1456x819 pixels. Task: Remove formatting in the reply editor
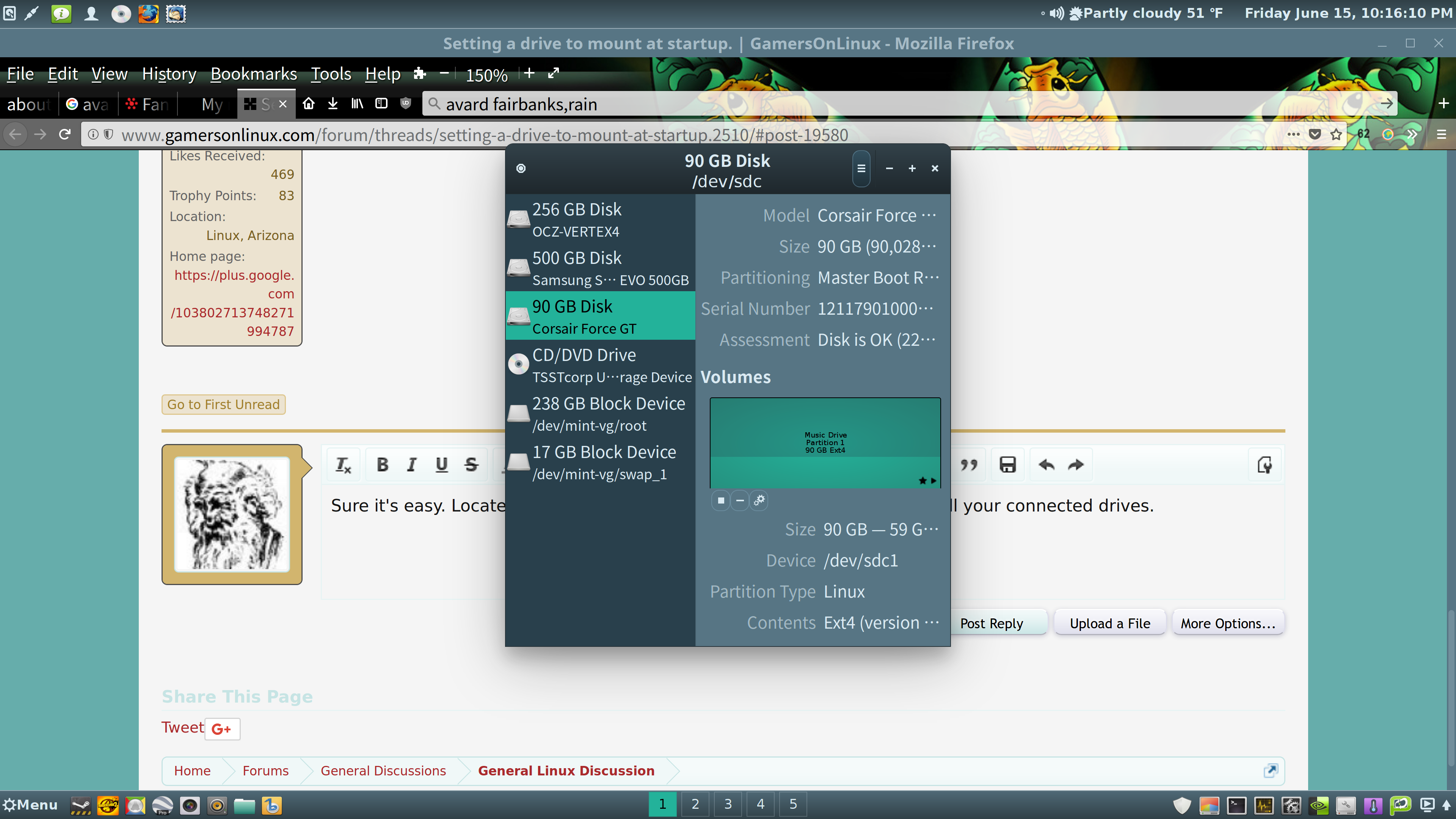(344, 464)
